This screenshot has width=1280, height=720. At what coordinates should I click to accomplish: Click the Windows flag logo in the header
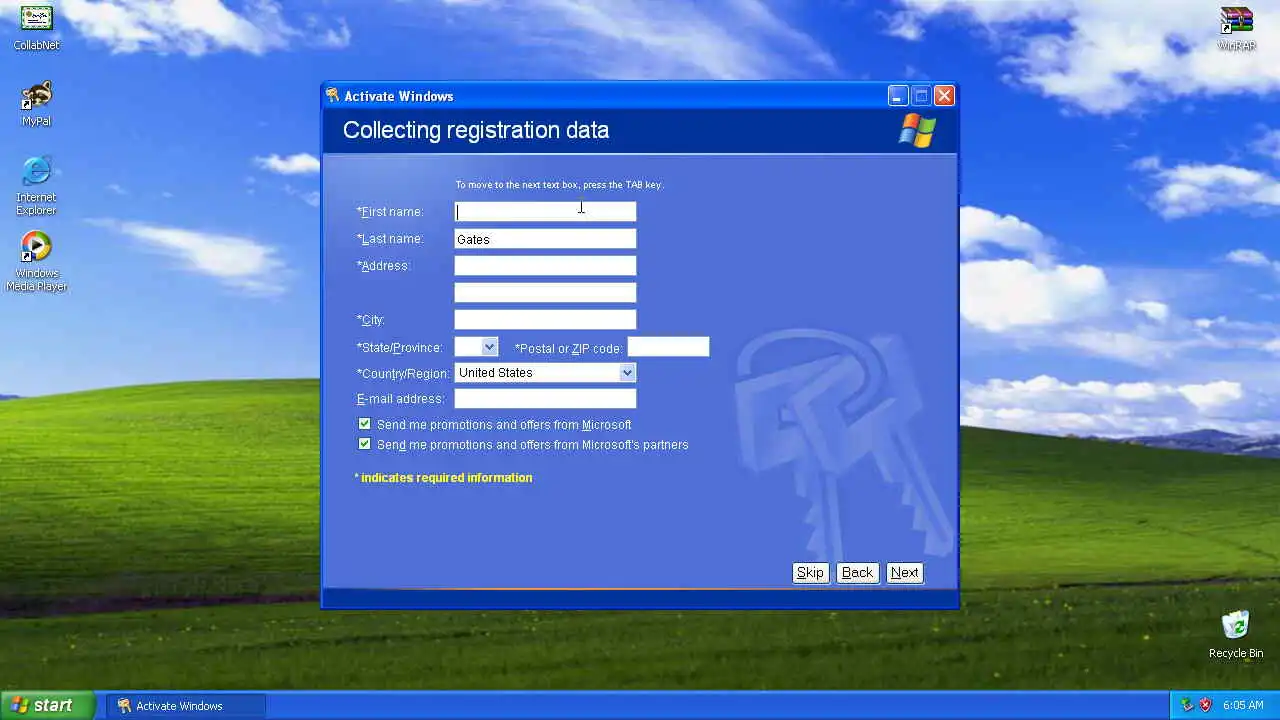tap(917, 130)
